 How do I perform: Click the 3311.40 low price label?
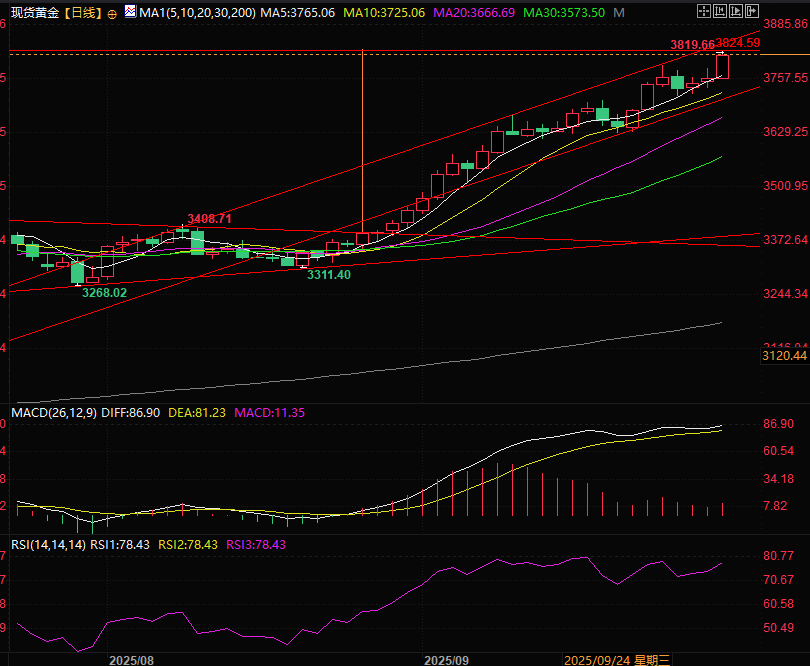pos(329,275)
